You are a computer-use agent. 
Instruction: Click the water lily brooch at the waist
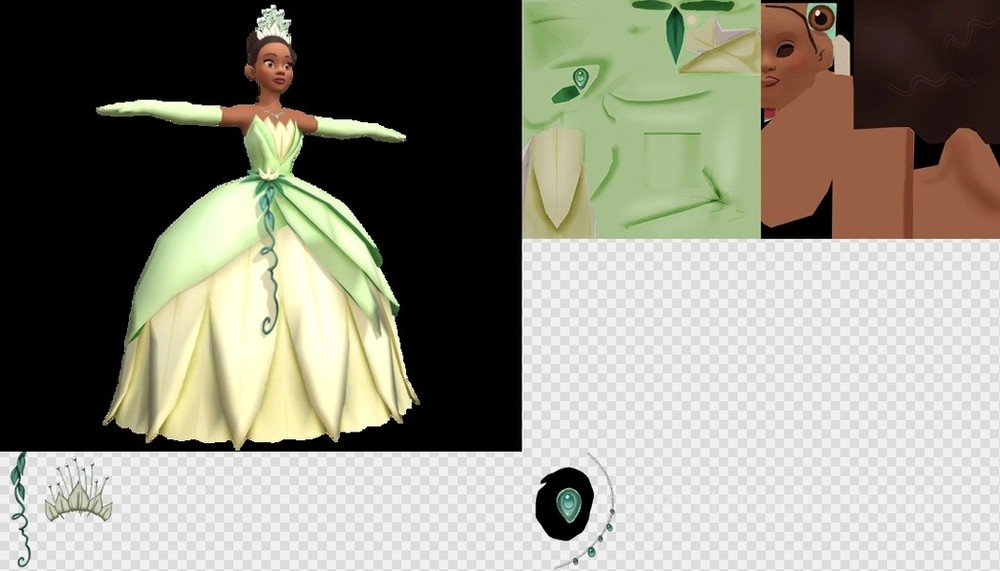(267, 175)
